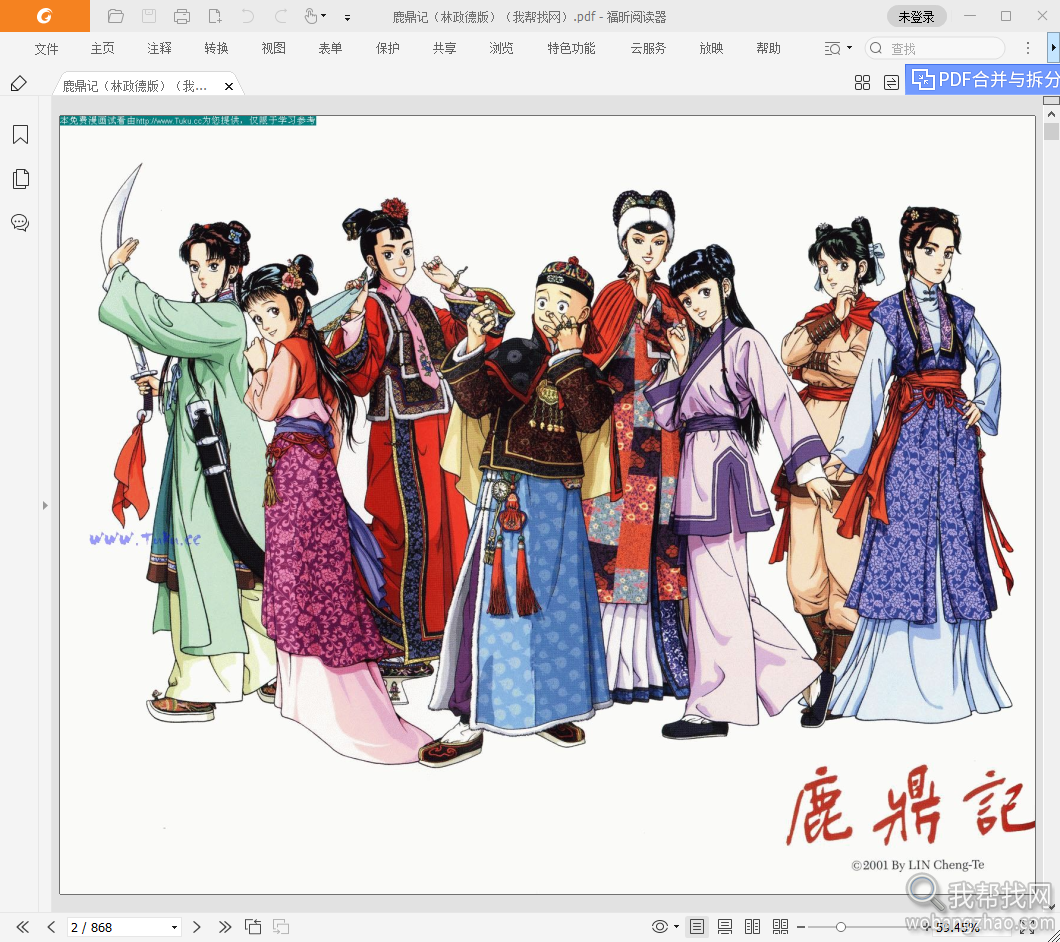Open the Bookmarks panel
The height and width of the screenshot is (942, 1060).
point(20,135)
